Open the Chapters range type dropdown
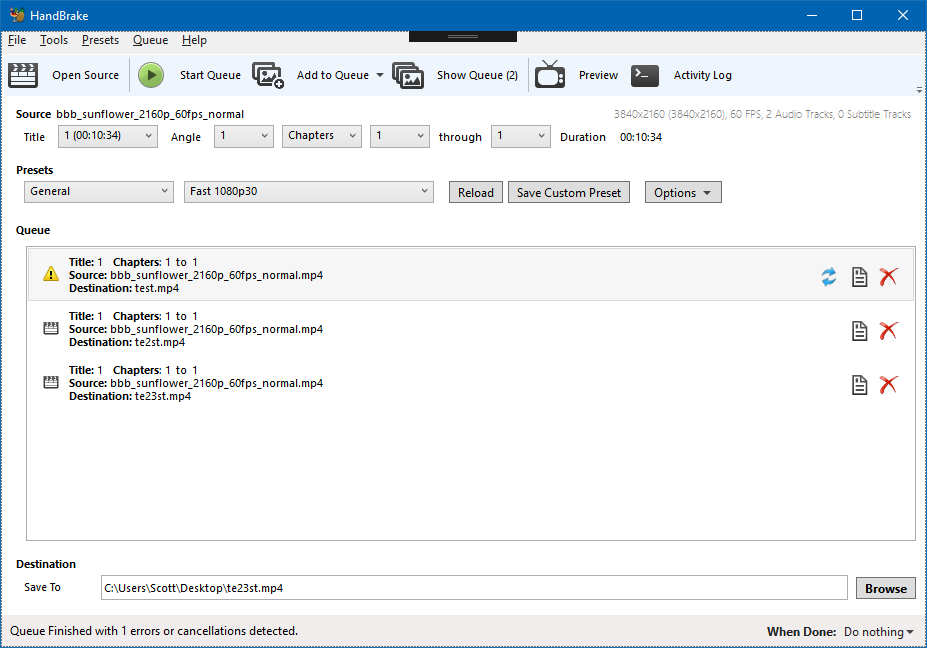The image size is (927, 648). [322, 136]
